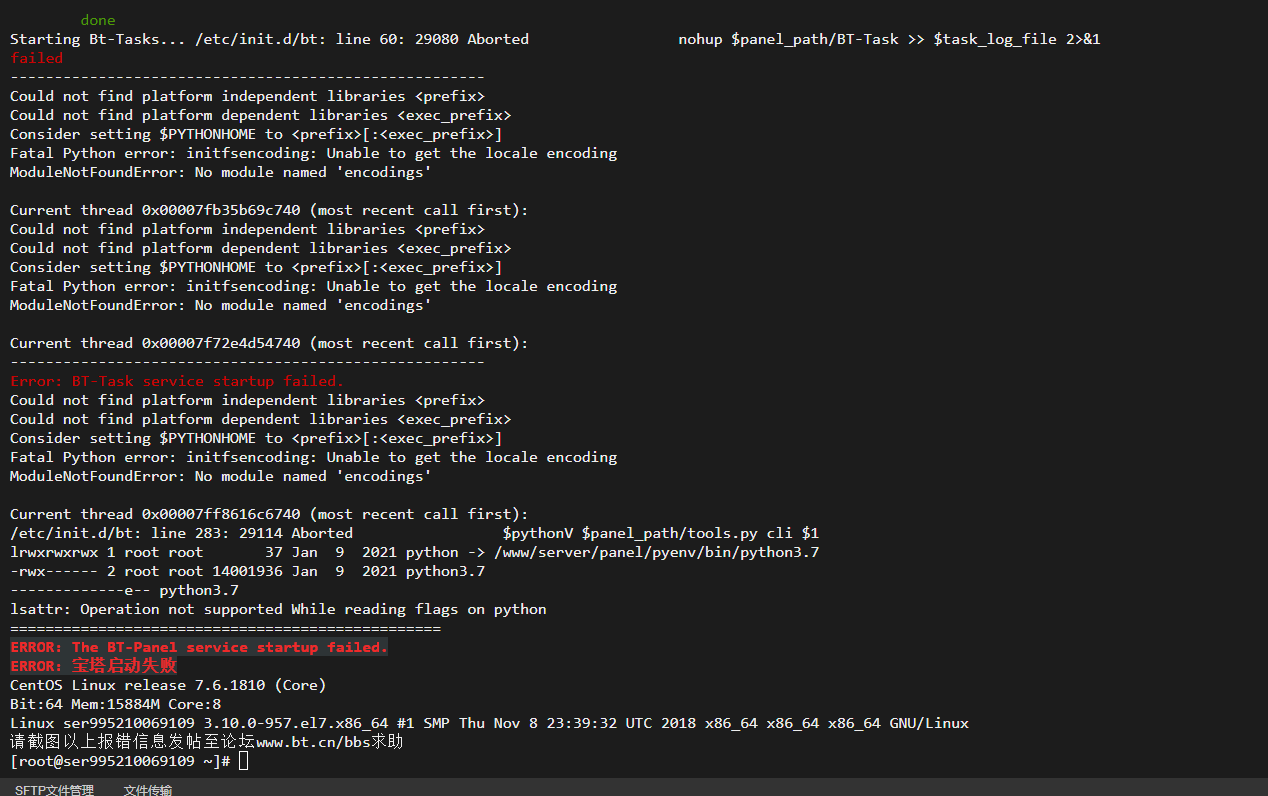Image resolution: width=1268 pixels, height=796 pixels.
Task: Click the red failed status text
Action: 36,58
